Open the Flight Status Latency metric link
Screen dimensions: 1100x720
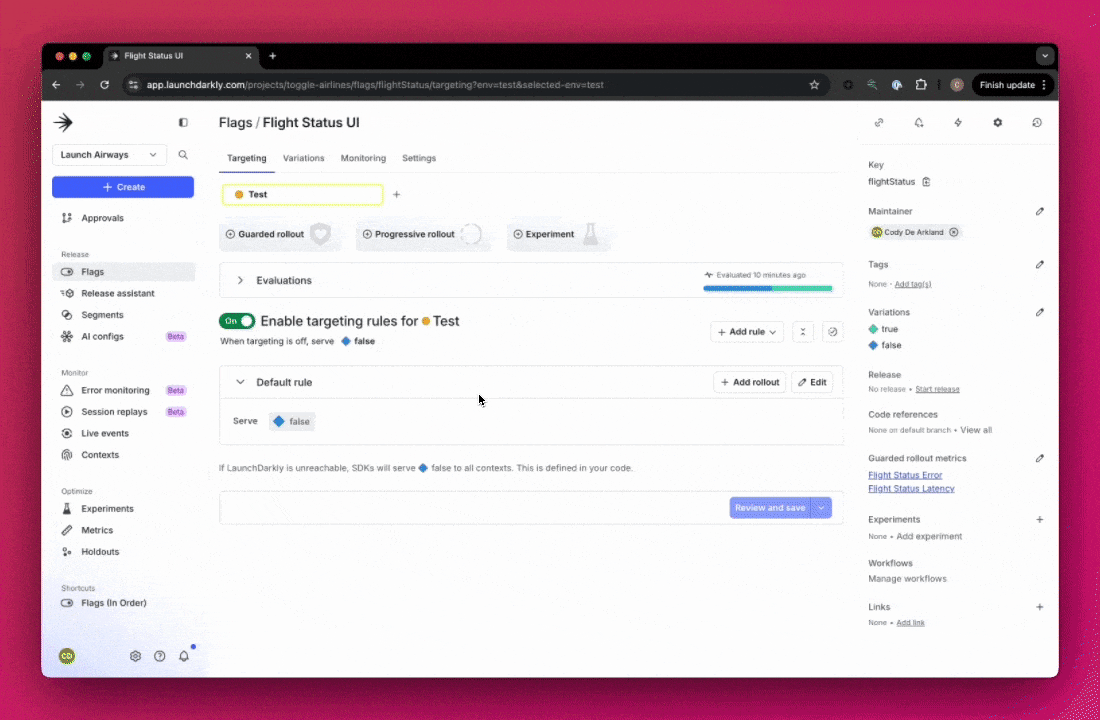(911, 488)
